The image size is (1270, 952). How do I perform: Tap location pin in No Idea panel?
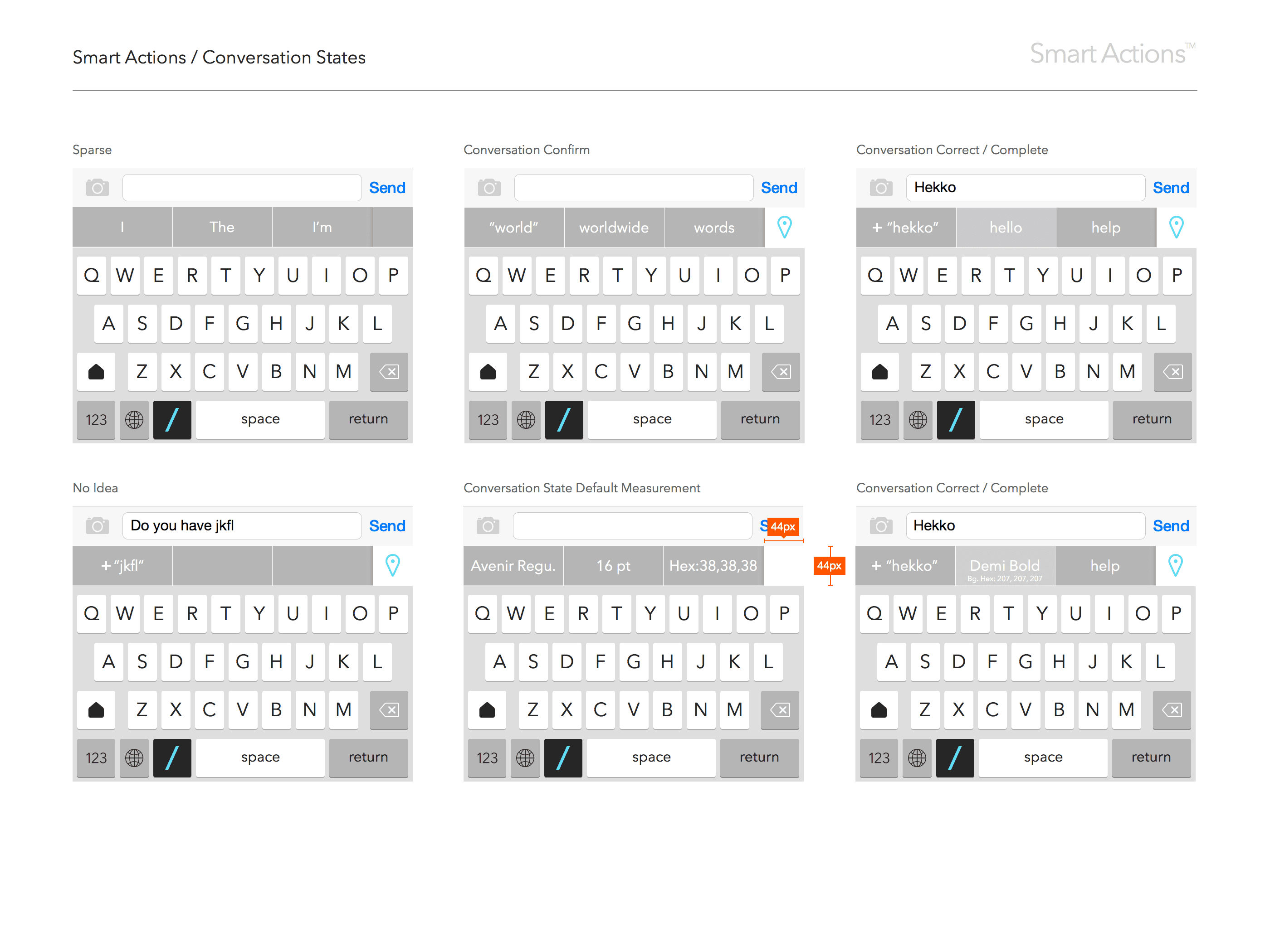point(392,565)
